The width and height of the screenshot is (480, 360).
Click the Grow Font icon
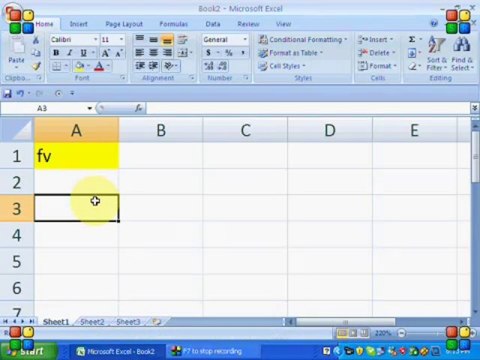[x=105, y=53]
